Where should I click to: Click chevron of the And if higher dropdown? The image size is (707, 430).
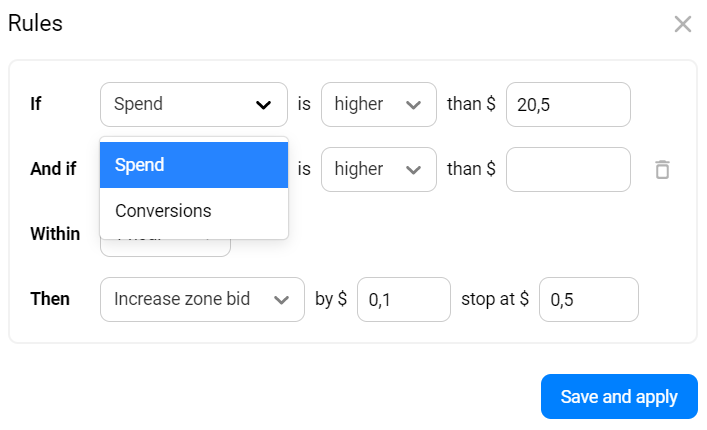[413, 170]
